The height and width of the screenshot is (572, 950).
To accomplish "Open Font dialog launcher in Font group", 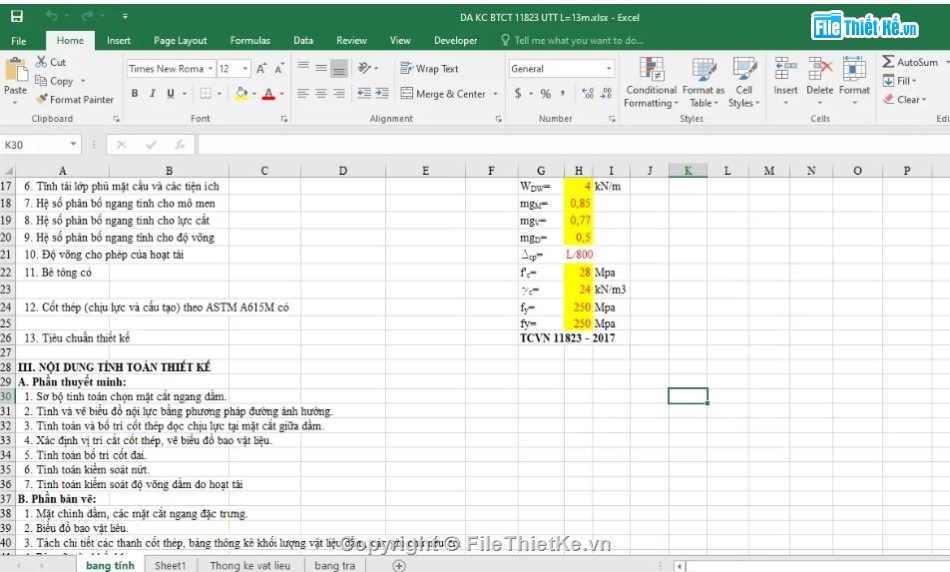I will (284, 119).
